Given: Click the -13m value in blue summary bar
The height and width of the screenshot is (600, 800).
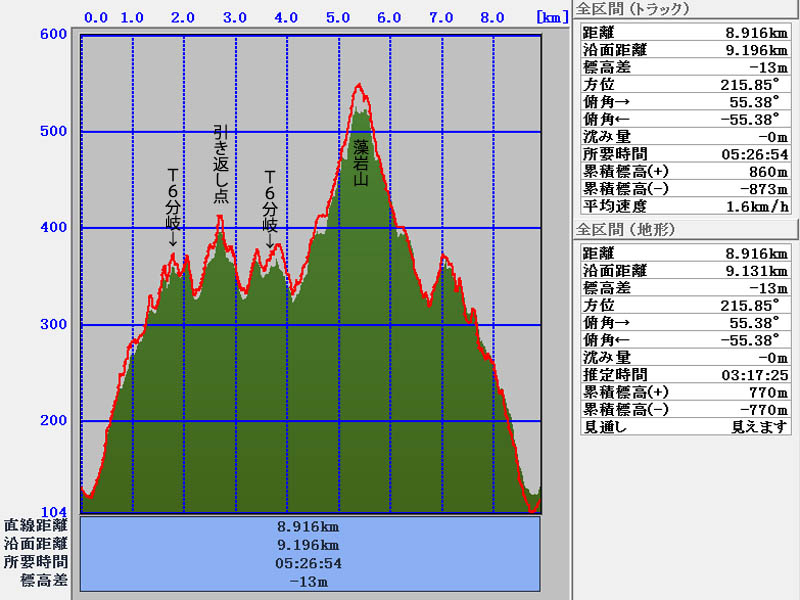Looking at the screenshot, I should tap(310, 581).
